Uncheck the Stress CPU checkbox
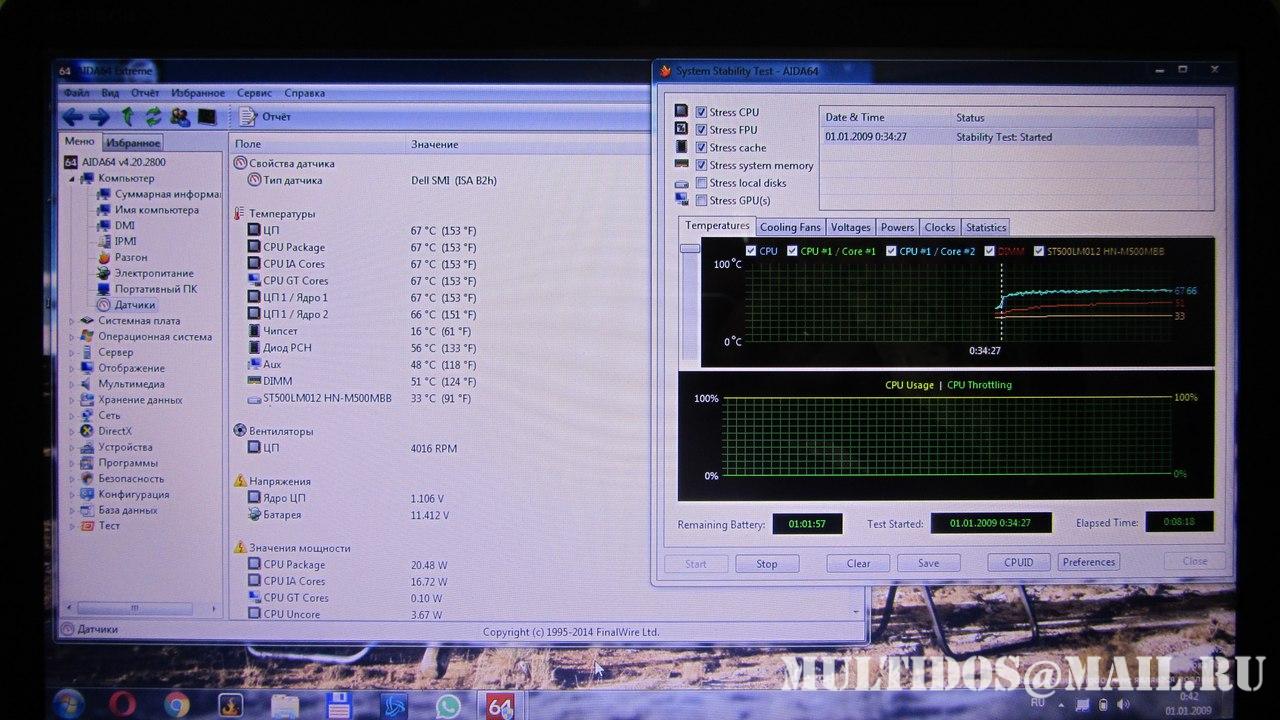1280x720 pixels. coord(701,112)
